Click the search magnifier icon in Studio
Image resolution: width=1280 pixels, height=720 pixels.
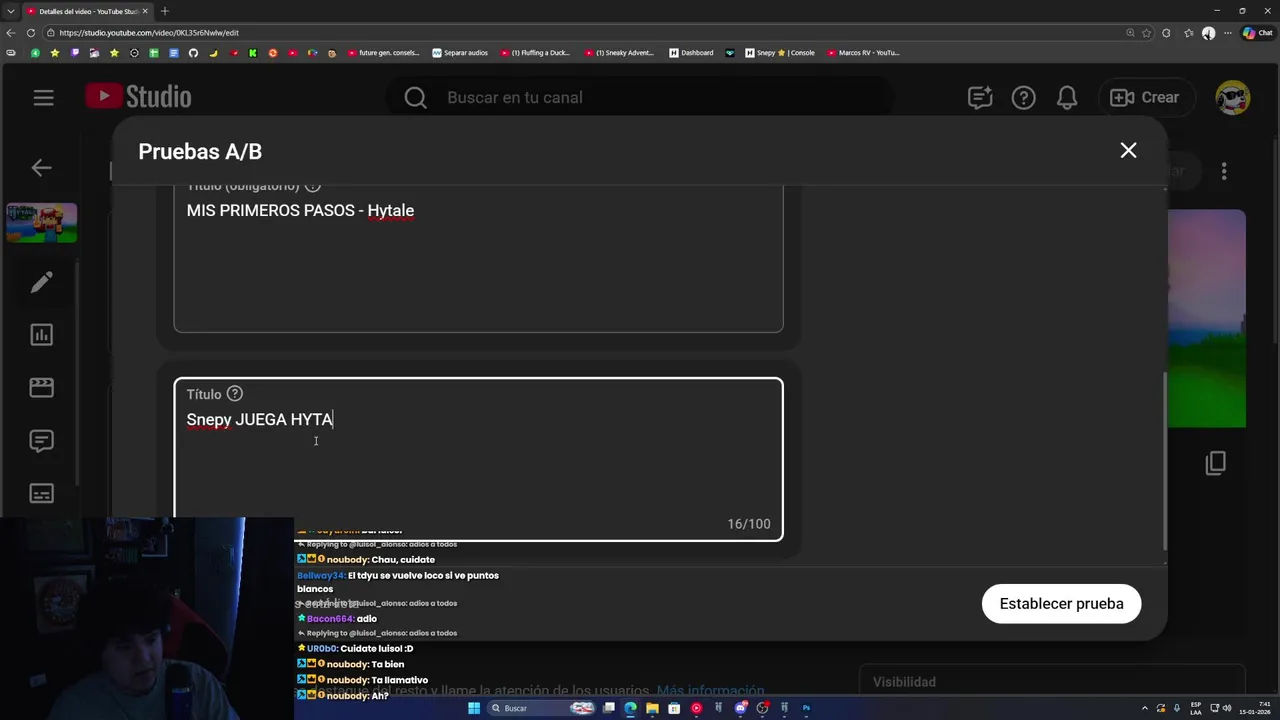(x=415, y=97)
